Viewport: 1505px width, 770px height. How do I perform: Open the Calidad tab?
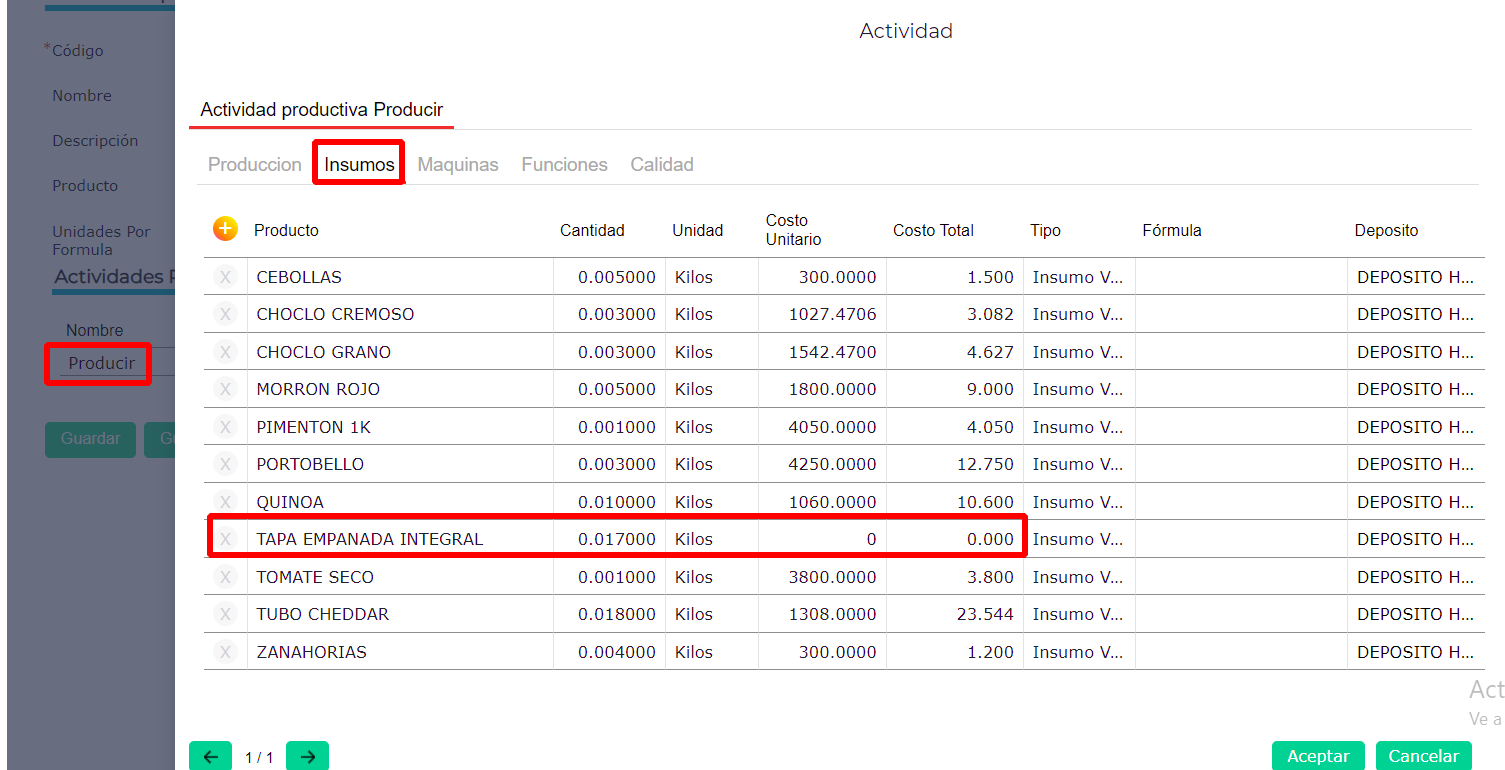tap(661, 165)
